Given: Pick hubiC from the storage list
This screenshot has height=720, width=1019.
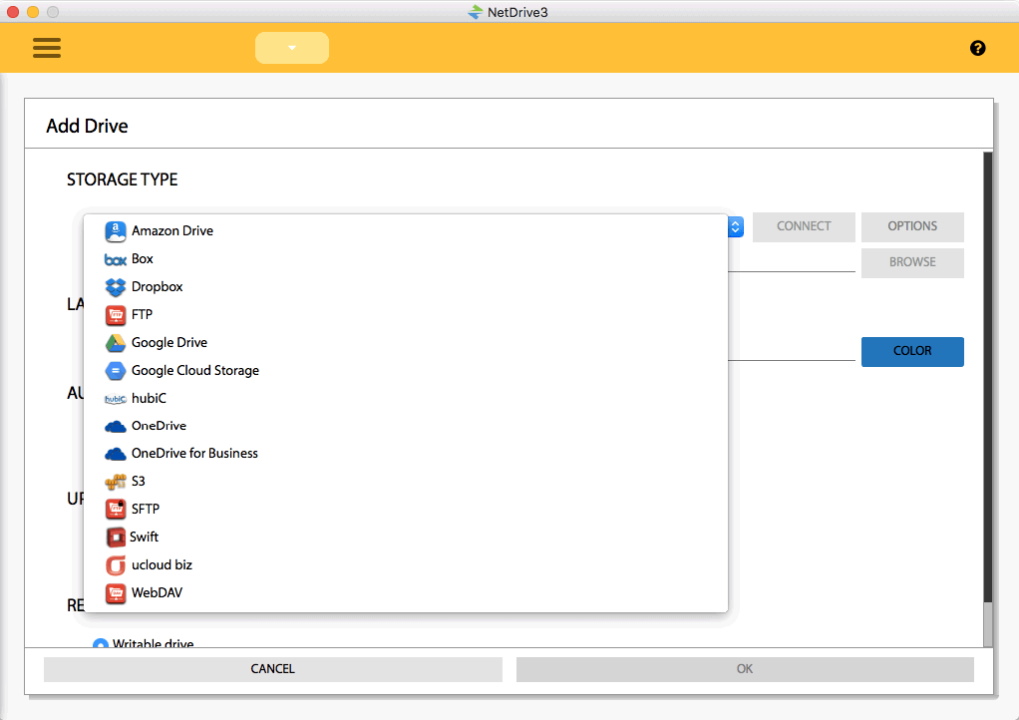Looking at the screenshot, I should click(406, 398).
